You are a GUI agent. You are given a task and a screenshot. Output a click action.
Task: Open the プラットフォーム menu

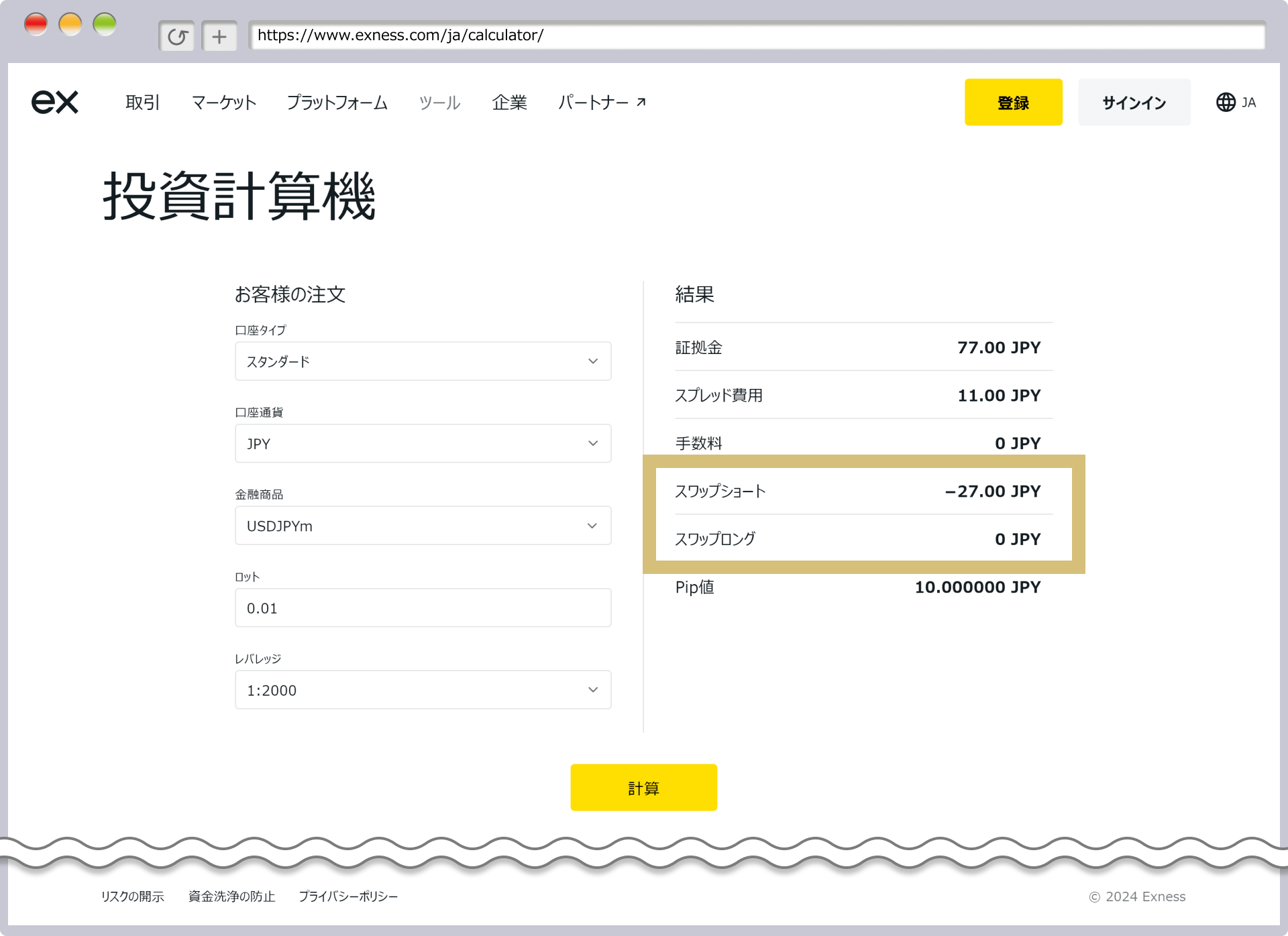click(x=337, y=103)
